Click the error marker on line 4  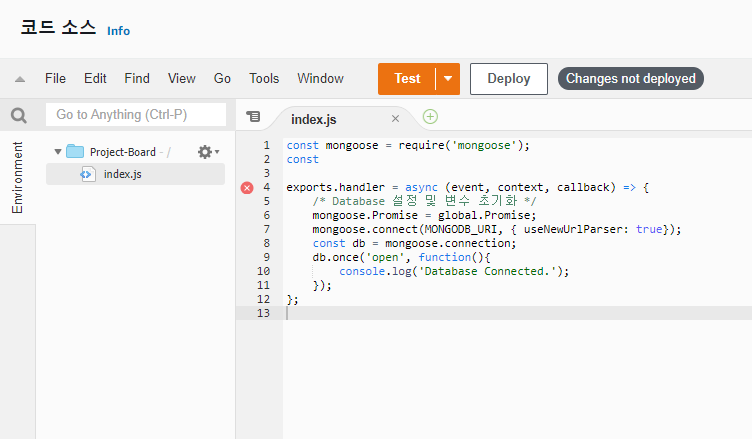pos(247,187)
